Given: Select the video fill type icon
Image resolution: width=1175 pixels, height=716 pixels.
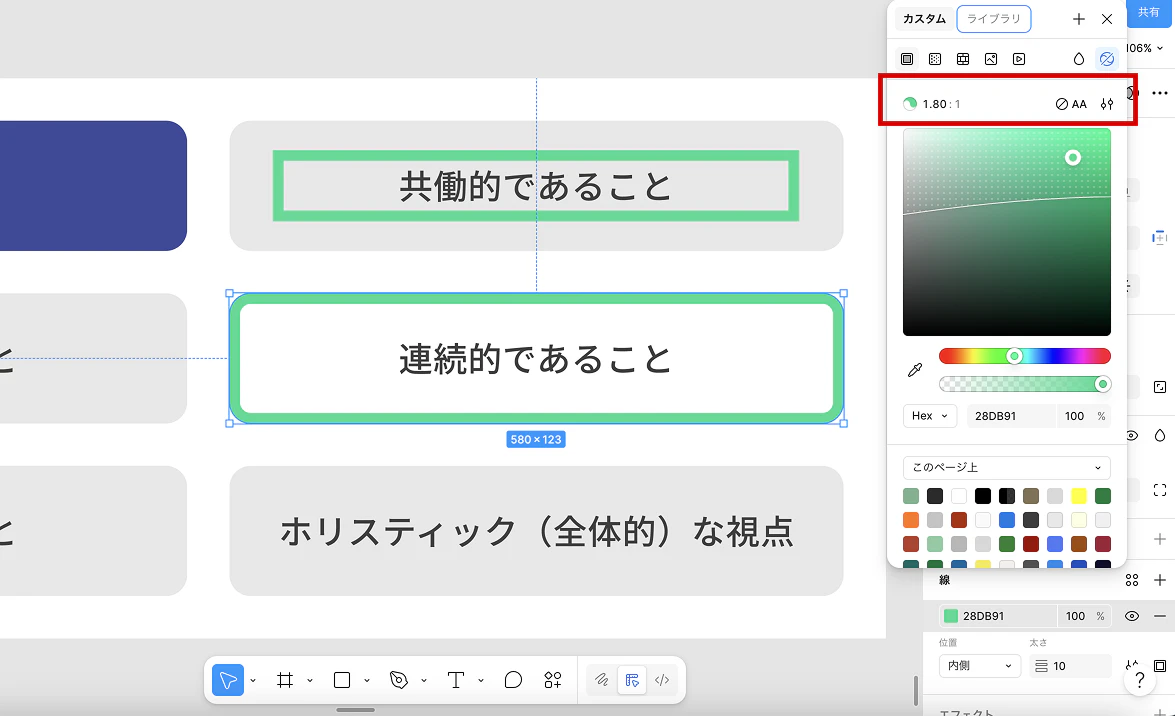Looking at the screenshot, I should point(1018,58).
